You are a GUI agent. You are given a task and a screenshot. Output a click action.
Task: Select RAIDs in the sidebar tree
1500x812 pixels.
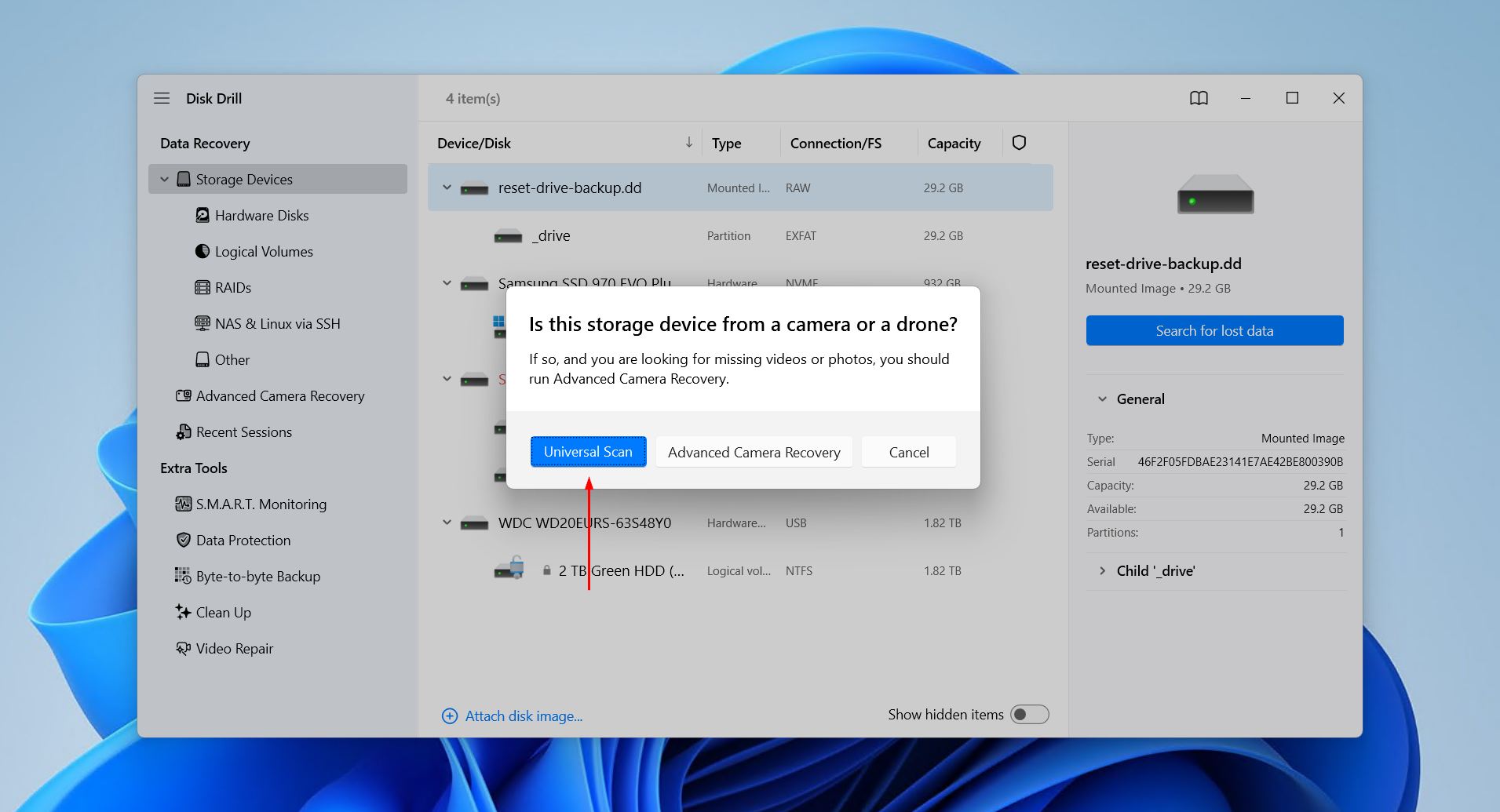pos(233,287)
